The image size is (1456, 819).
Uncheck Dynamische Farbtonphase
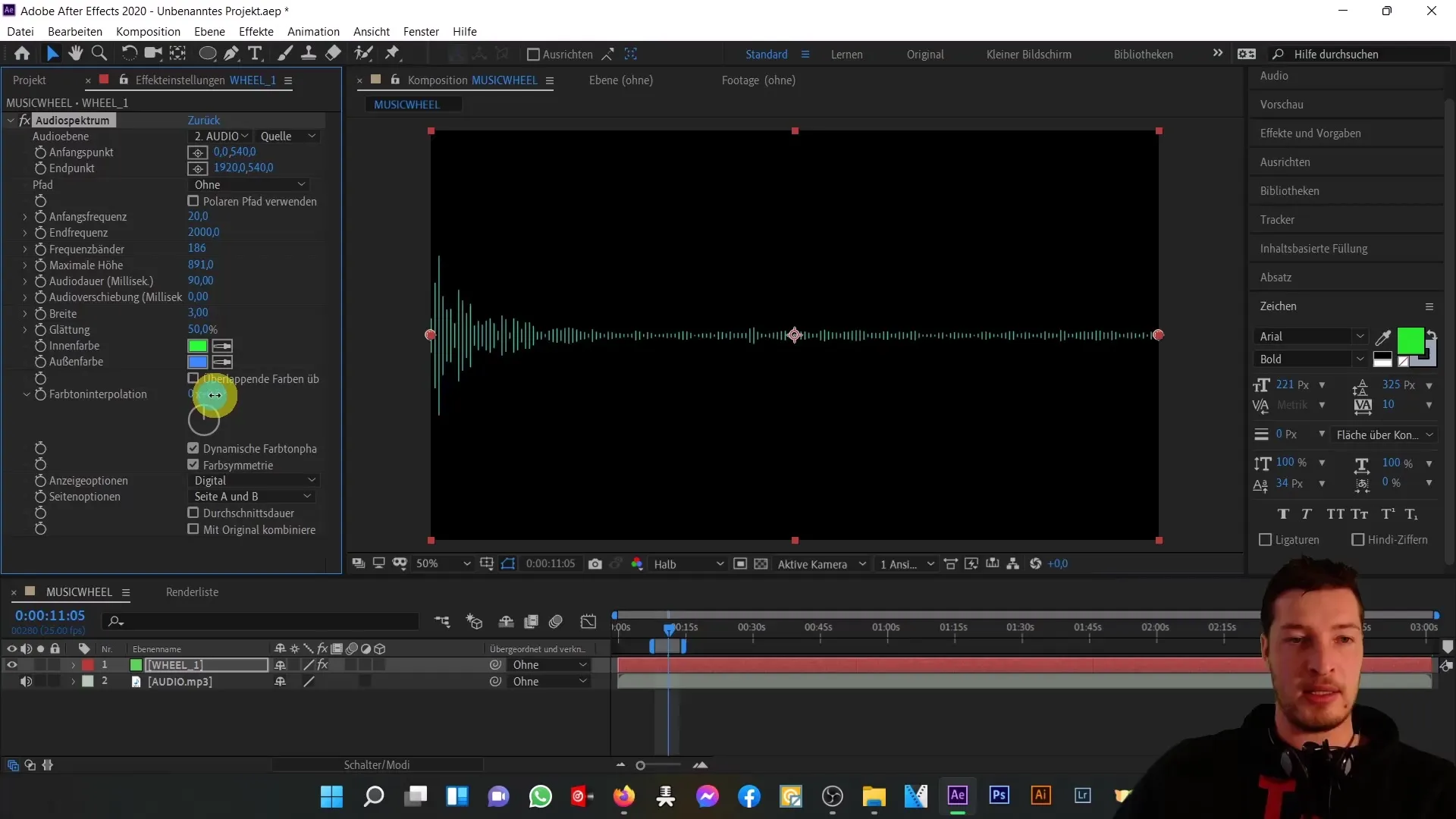[x=193, y=448]
